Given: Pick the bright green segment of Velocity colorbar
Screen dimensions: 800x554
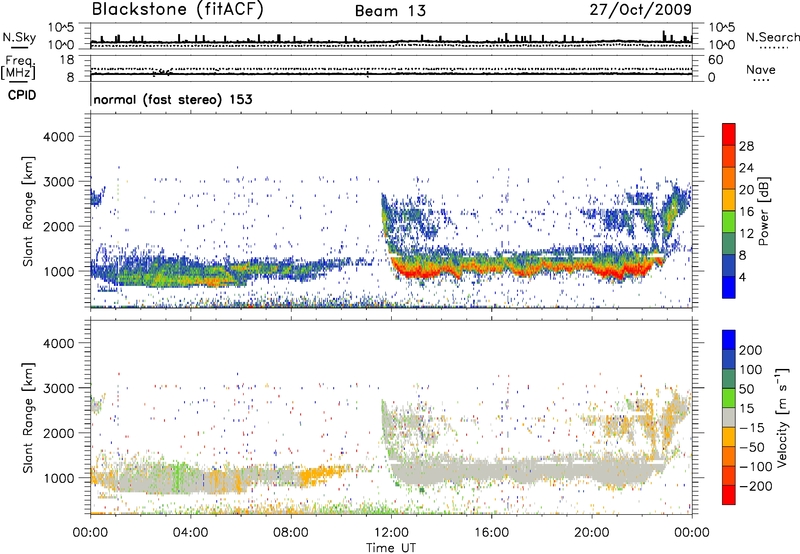Looking at the screenshot, I should (x=729, y=398).
